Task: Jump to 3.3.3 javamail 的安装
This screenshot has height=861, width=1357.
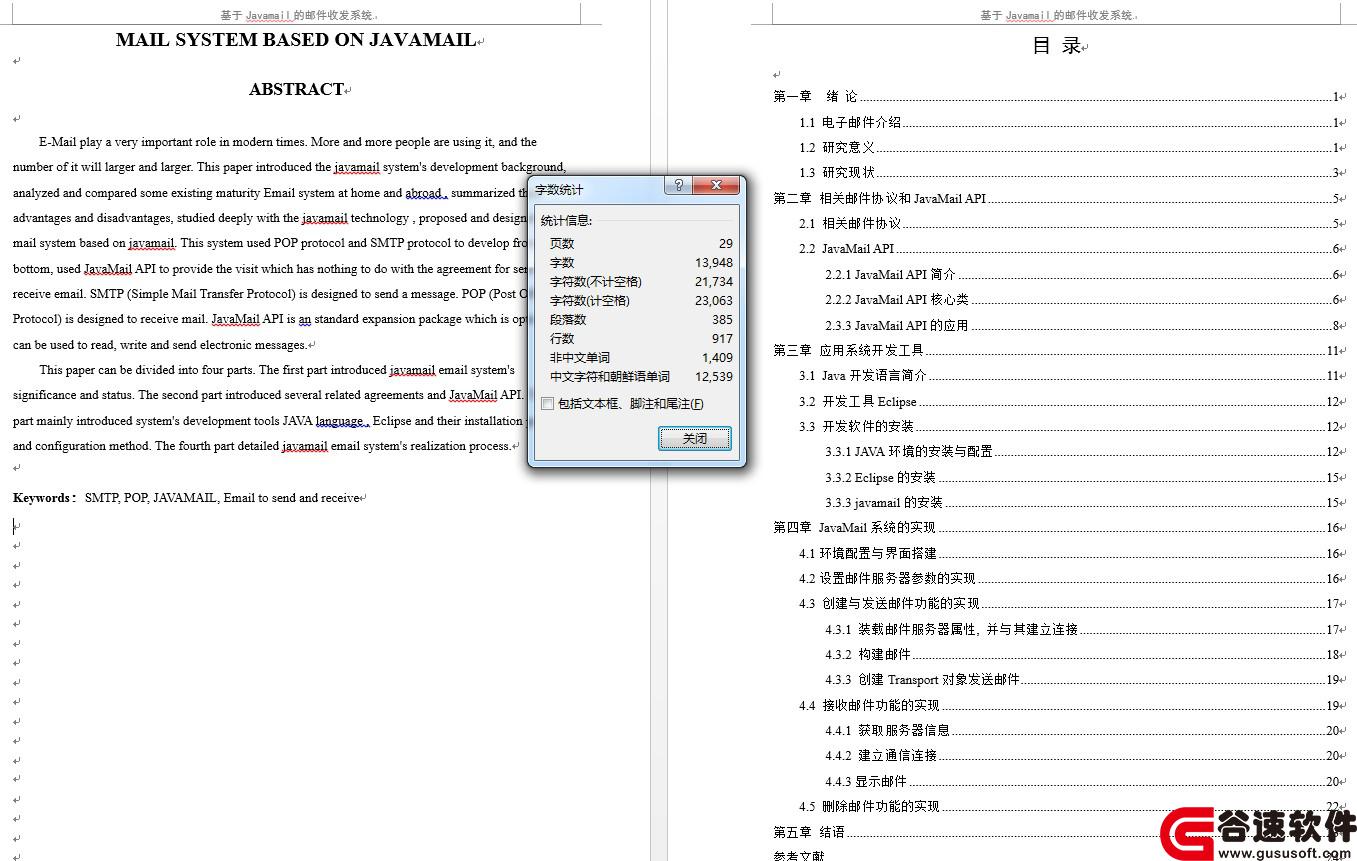Action: pos(1082,502)
